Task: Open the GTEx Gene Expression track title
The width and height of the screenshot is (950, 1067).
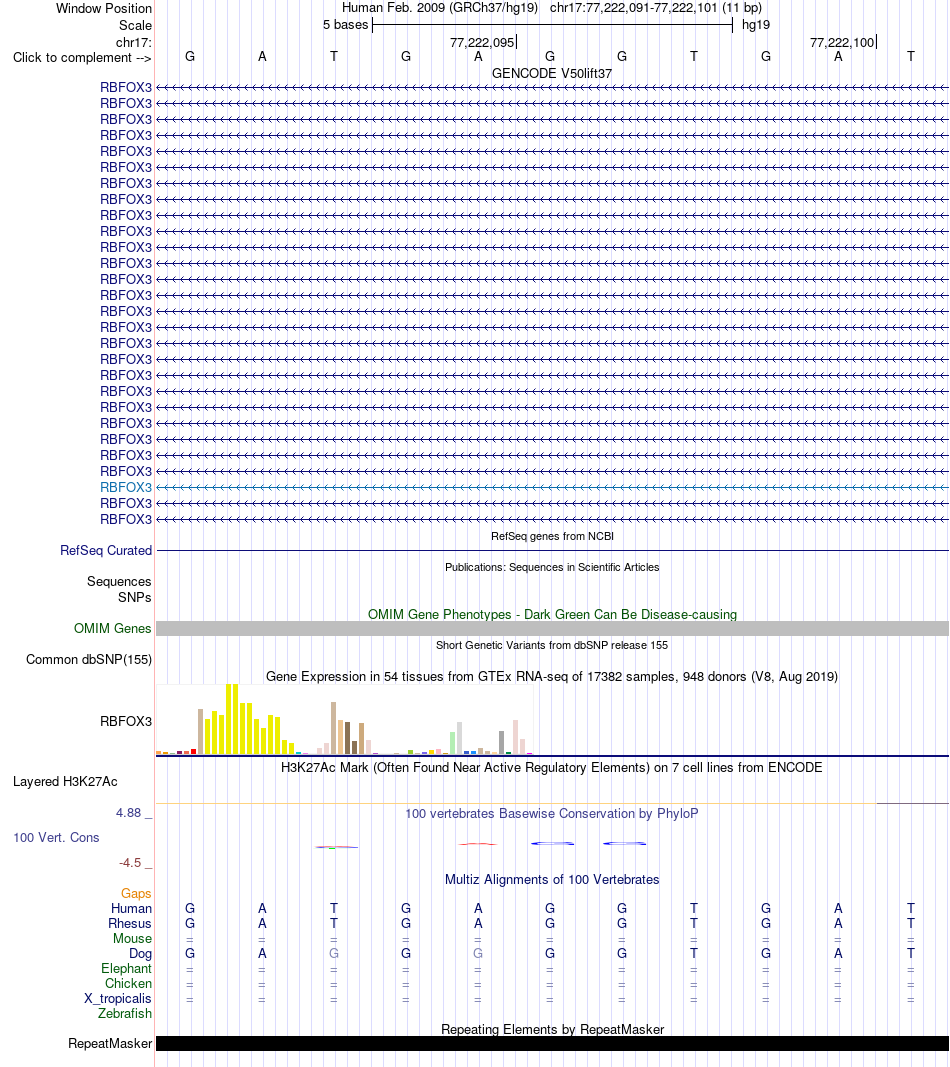Action: coord(552,676)
